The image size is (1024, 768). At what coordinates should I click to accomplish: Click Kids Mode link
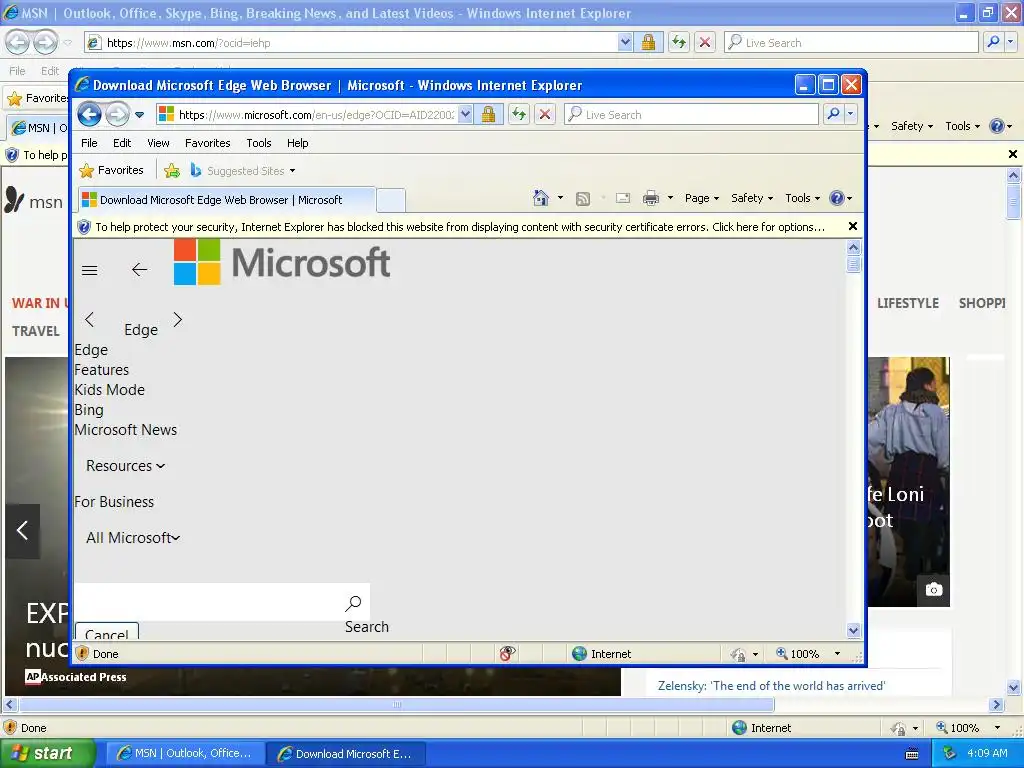pyautogui.click(x=109, y=390)
